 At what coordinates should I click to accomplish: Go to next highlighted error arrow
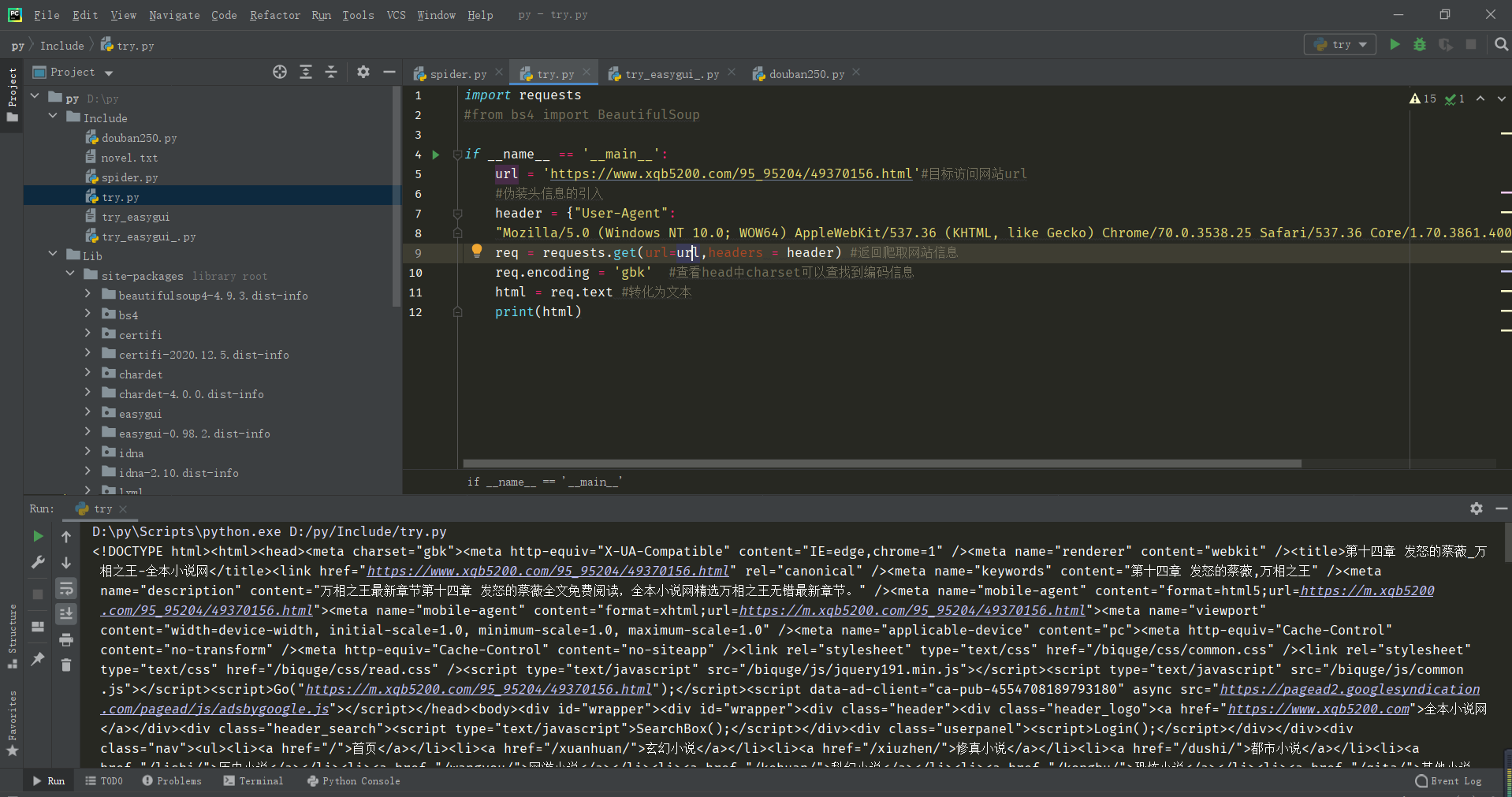(x=1501, y=99)
